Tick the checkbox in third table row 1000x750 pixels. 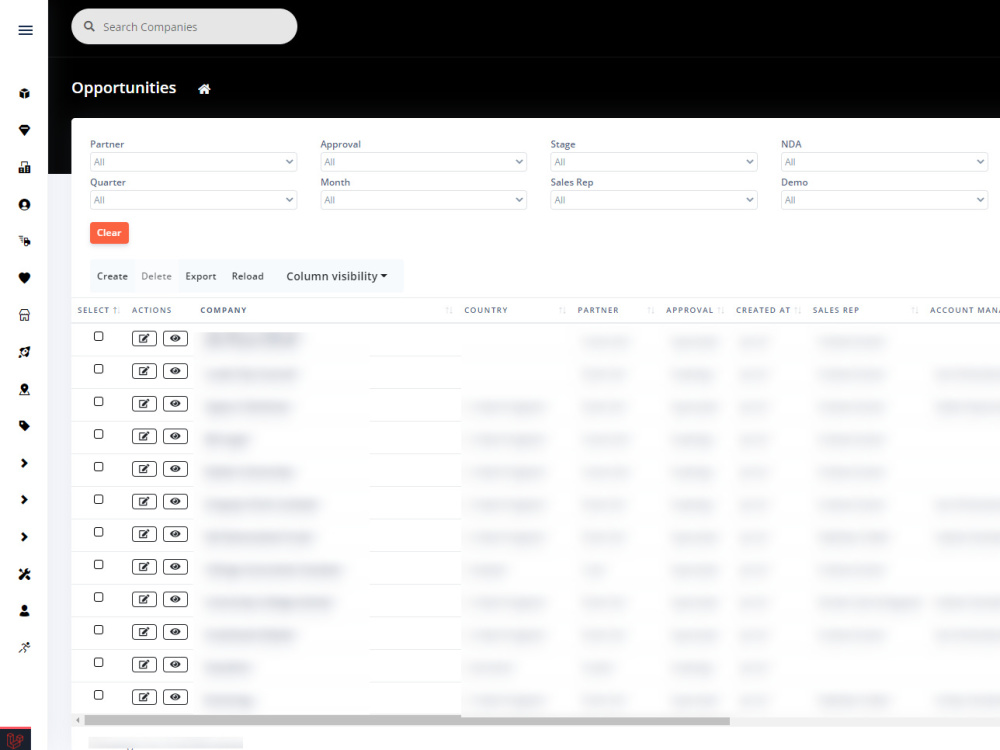point(98,401)
